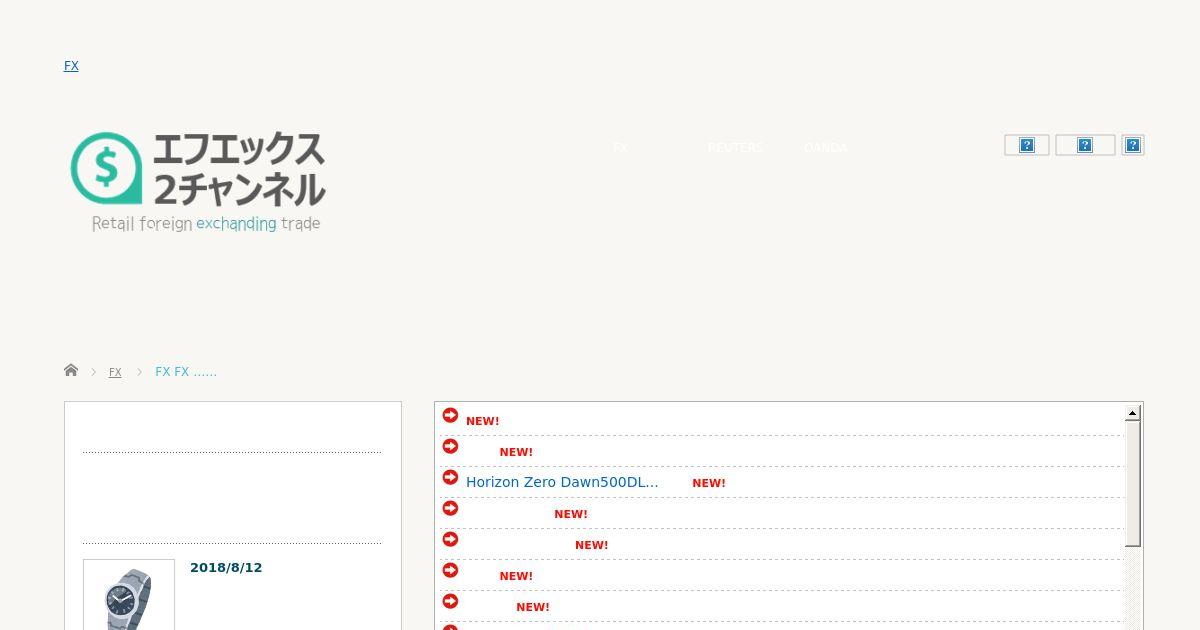Open the エフエックス2チャンネル site logo

coord(198,182)
